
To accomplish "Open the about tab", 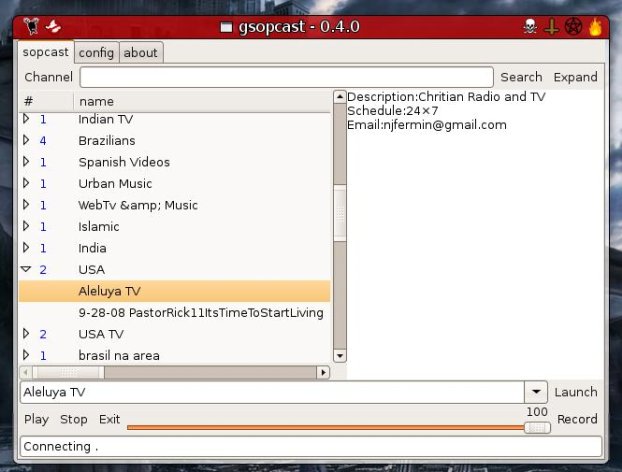I will [x=140, y=53].
